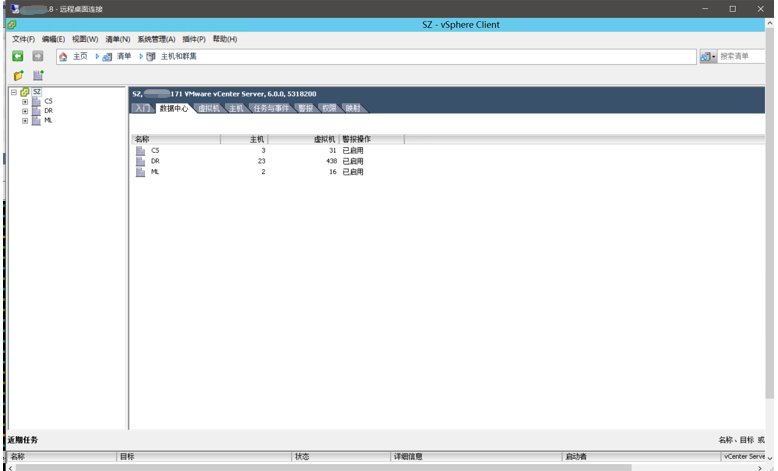The height and width of the screenshot is (471, 778).
Task: Click the 主机和群集 breadcrumb link
Action: (178, 57)
